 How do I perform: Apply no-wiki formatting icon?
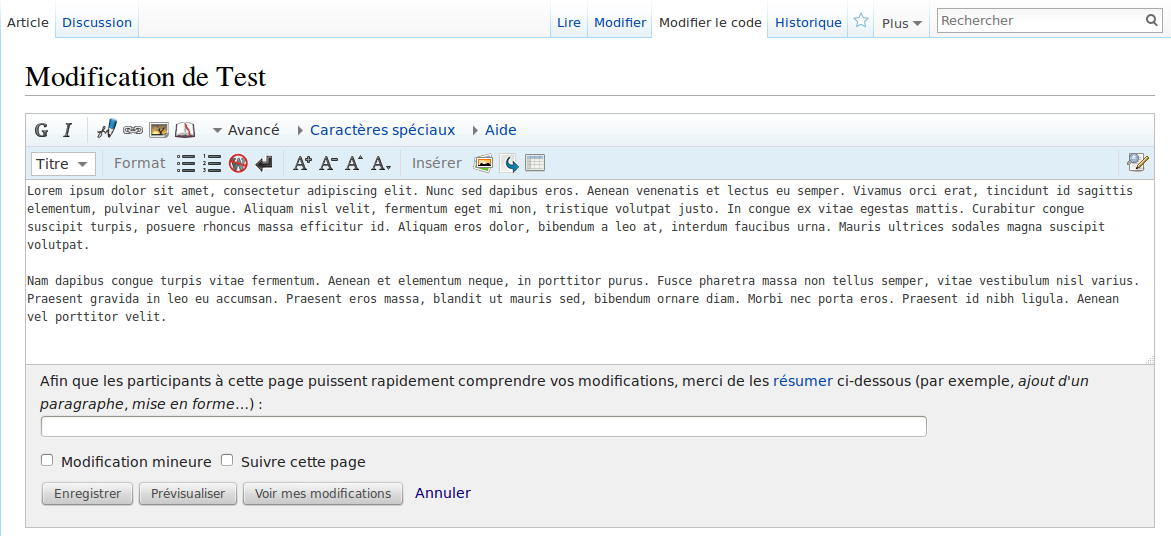pyautogui.click(x=238, y=163)
